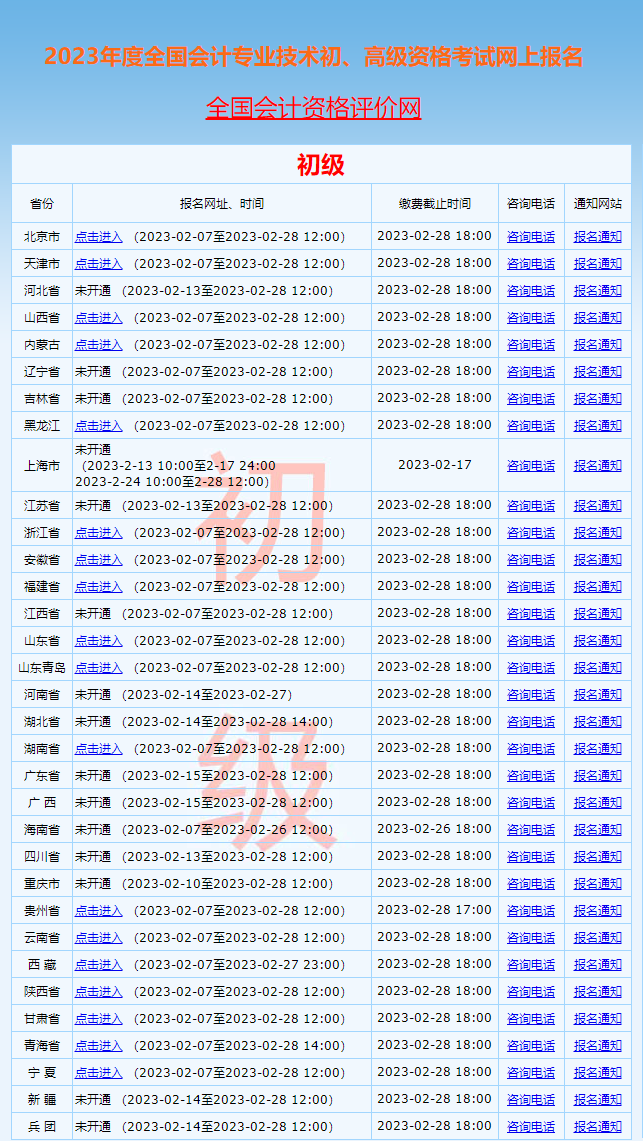Click 报名通知 for 四川省
Viewport: 643px width, 1141px height.
(597, 857)
